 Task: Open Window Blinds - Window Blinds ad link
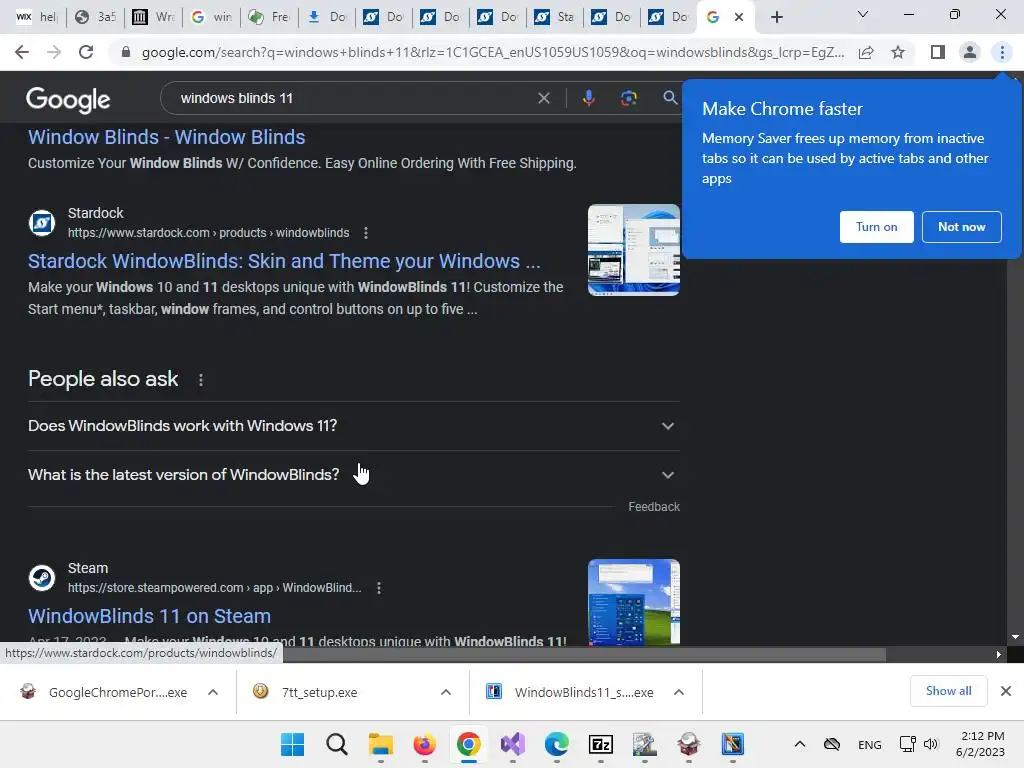pyautogui.click(x=167, y=137)
